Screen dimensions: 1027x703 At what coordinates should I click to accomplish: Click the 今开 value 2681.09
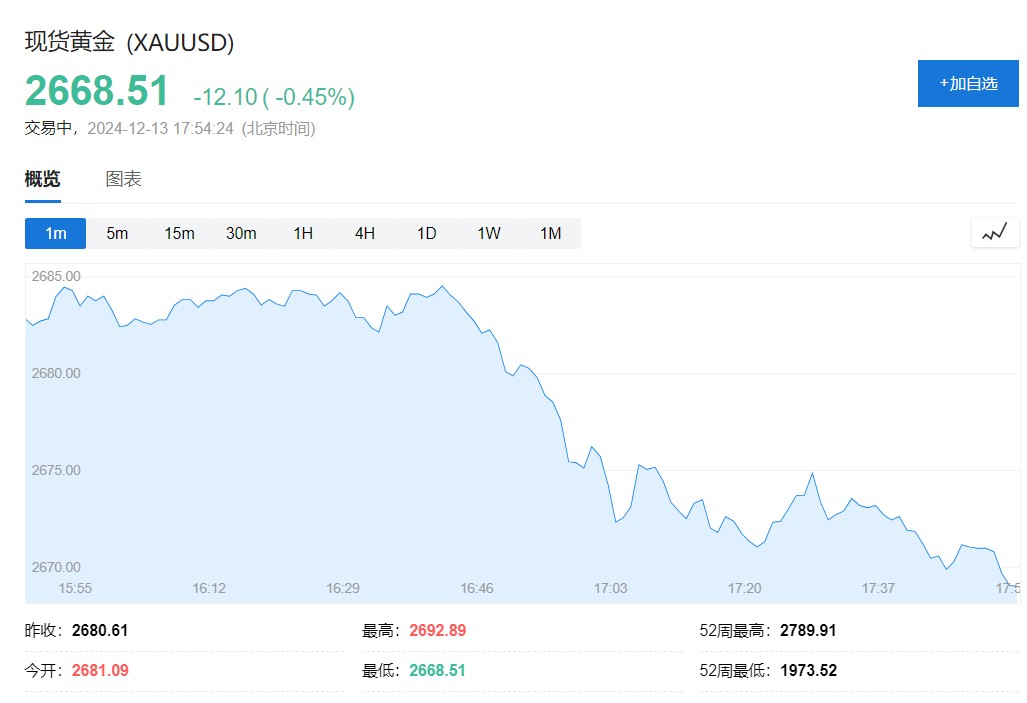tap(100, 670)
